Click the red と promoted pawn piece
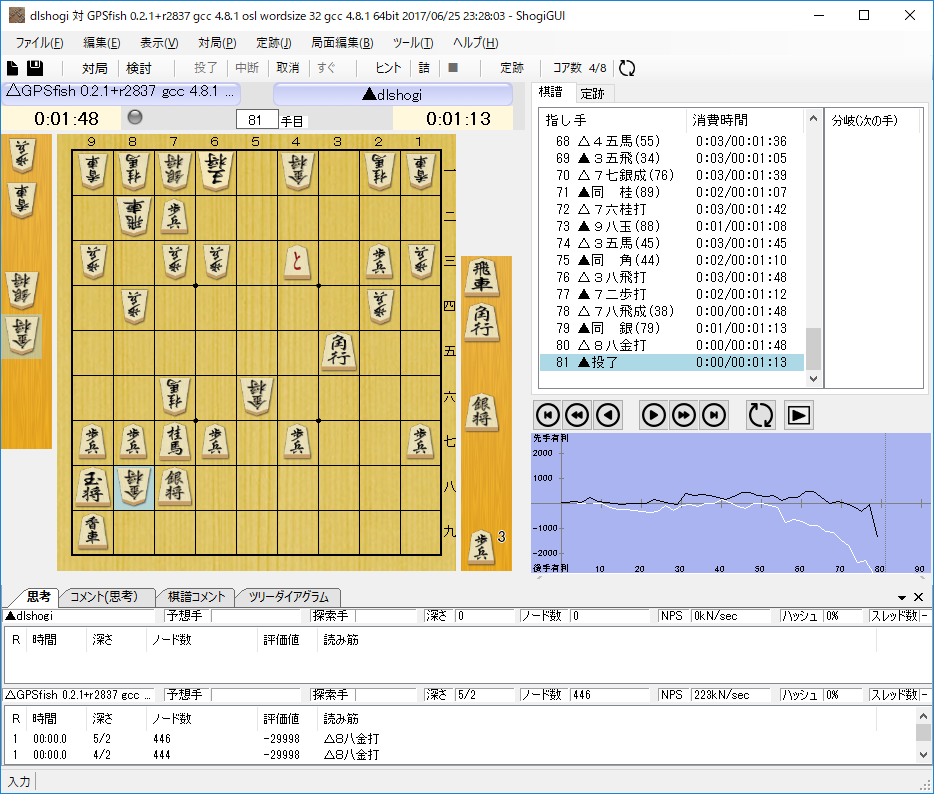 tap(297, 261)
